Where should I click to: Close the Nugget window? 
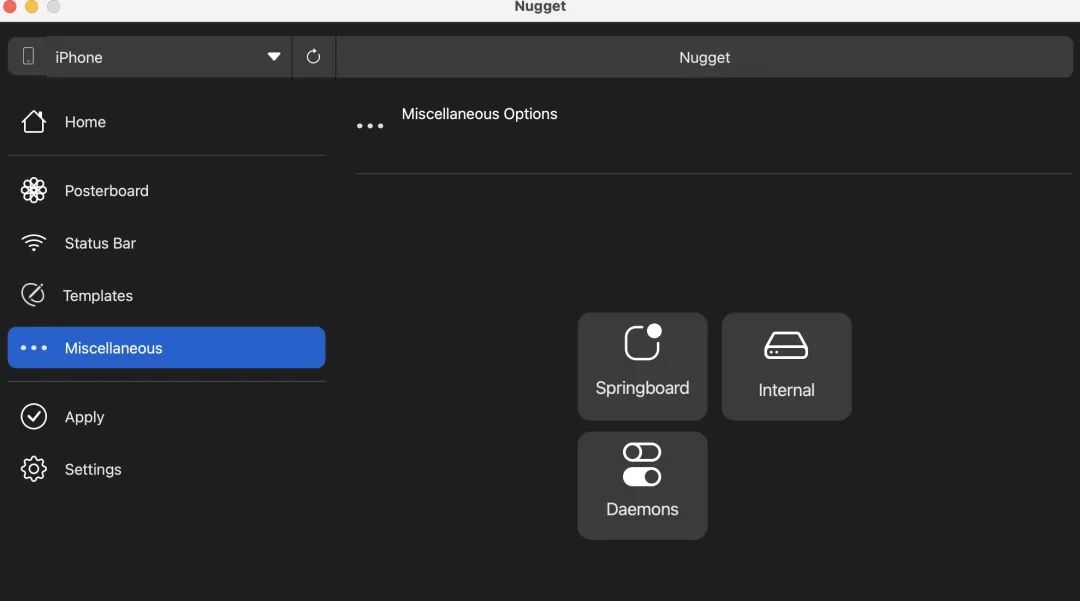[10, 6]
